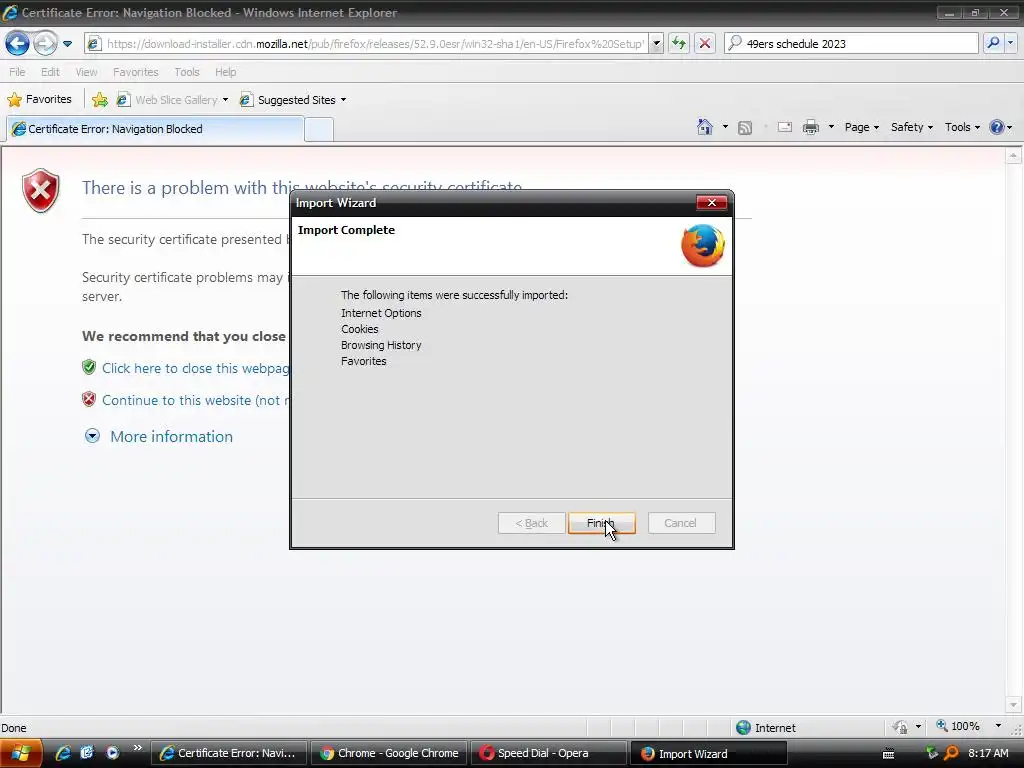Click the Cancel button in Import Wizard
This screenshot has width=1024, height=768.
[681, 523]
